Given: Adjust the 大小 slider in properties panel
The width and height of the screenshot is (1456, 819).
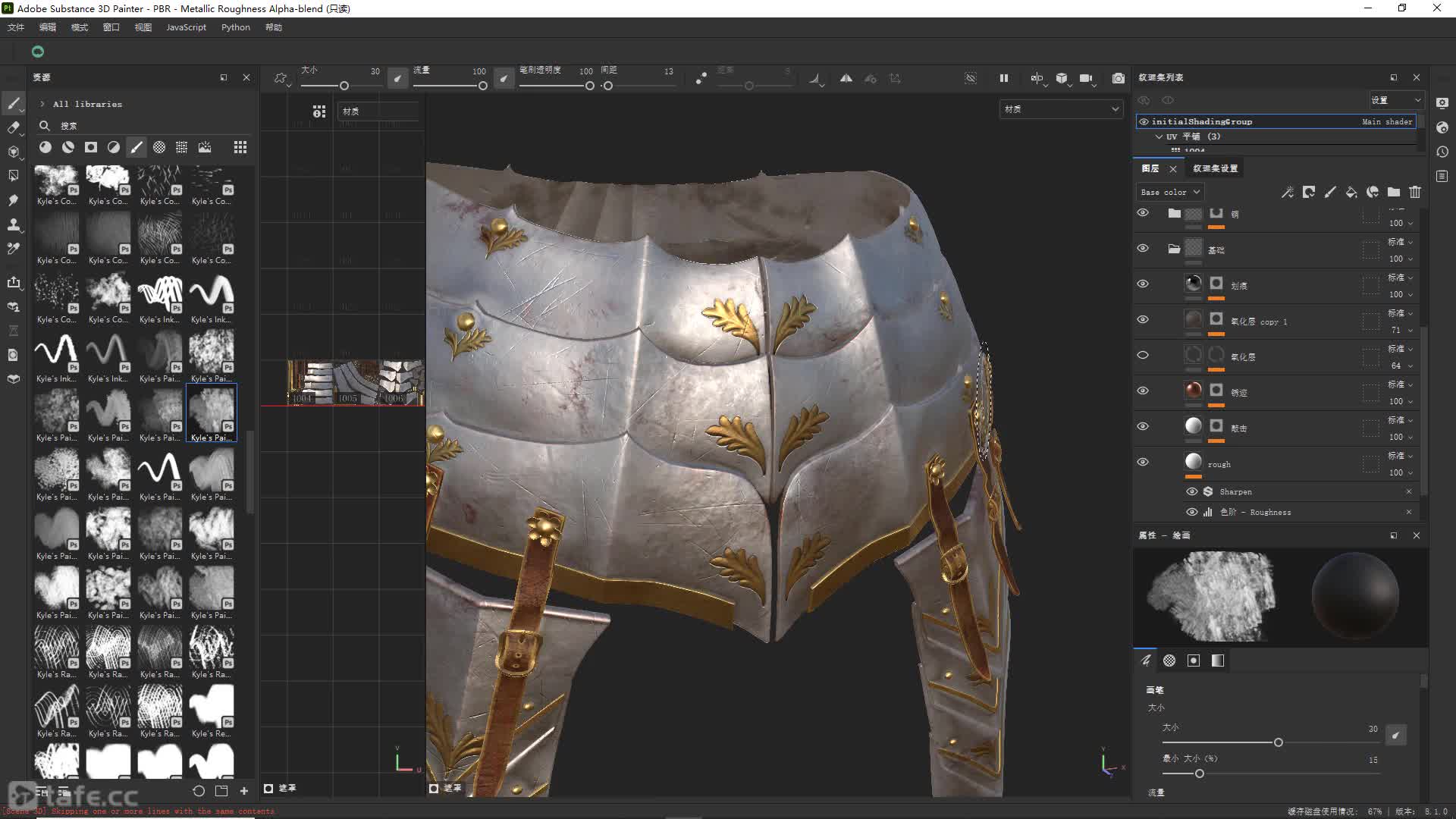Looking at the screenshot, I should pyautogui.click(x=1271, y=742).
